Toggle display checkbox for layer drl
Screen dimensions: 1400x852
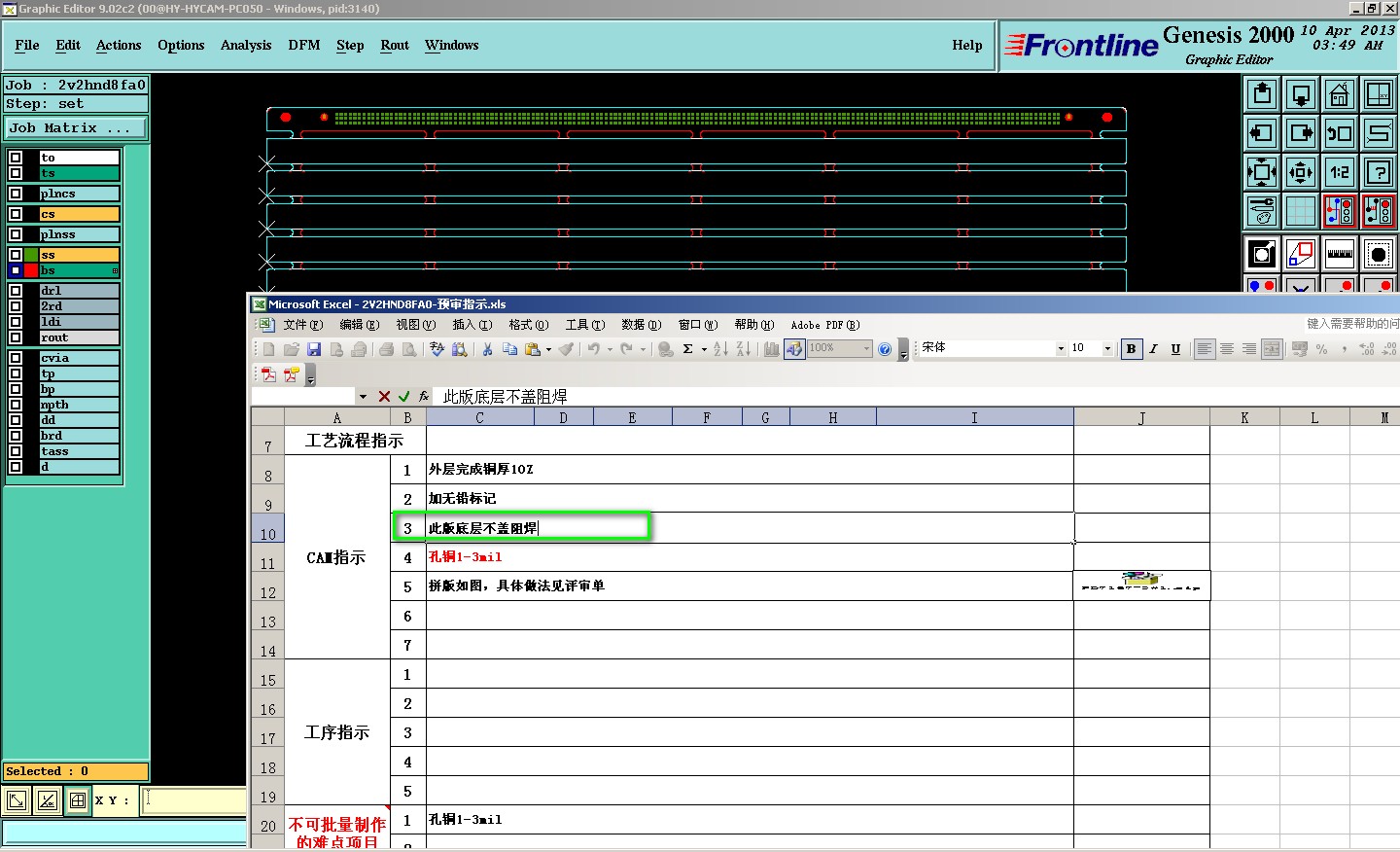point(16,291)
